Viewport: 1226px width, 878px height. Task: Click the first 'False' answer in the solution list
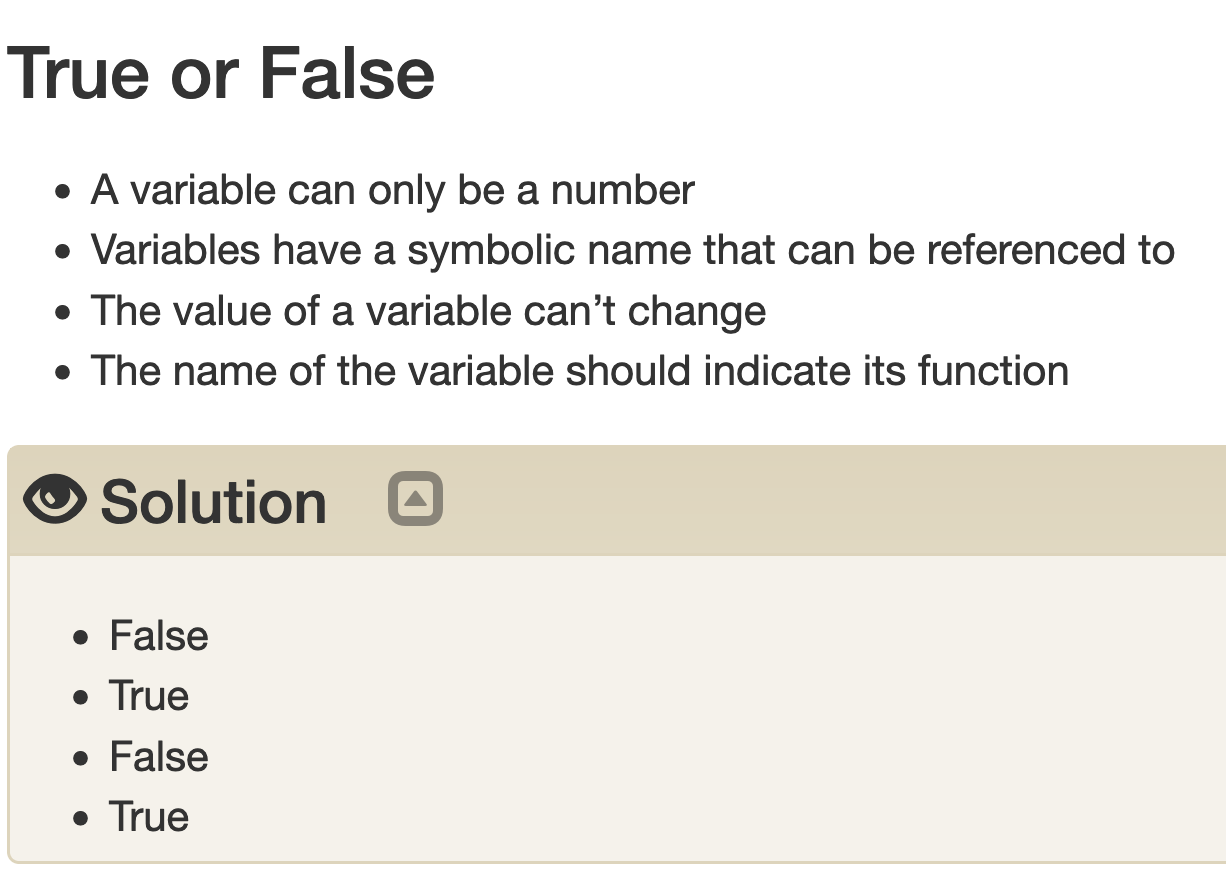[x=158, y=635]
